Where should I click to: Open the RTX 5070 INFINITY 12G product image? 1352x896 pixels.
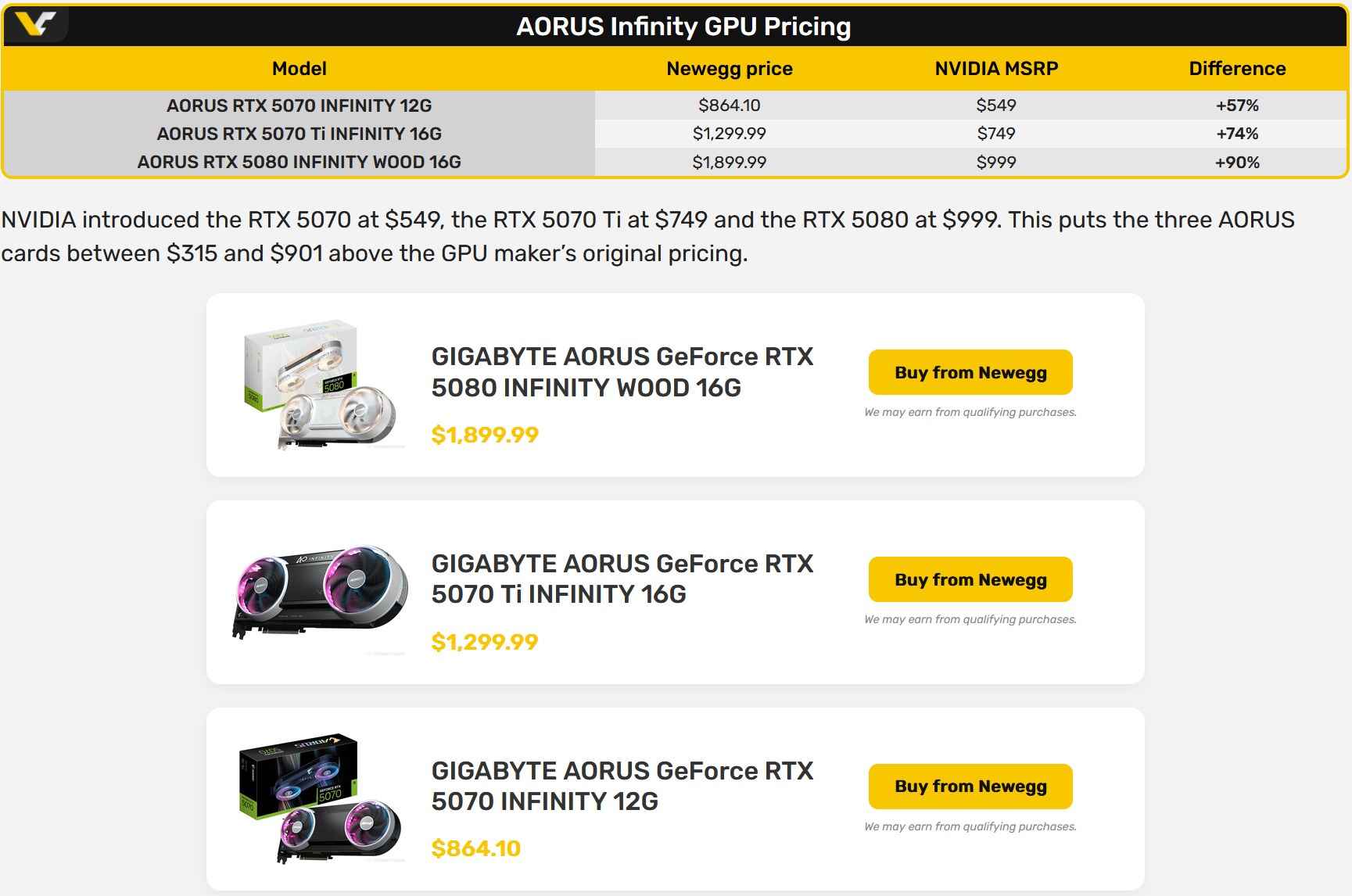point(321,798)
